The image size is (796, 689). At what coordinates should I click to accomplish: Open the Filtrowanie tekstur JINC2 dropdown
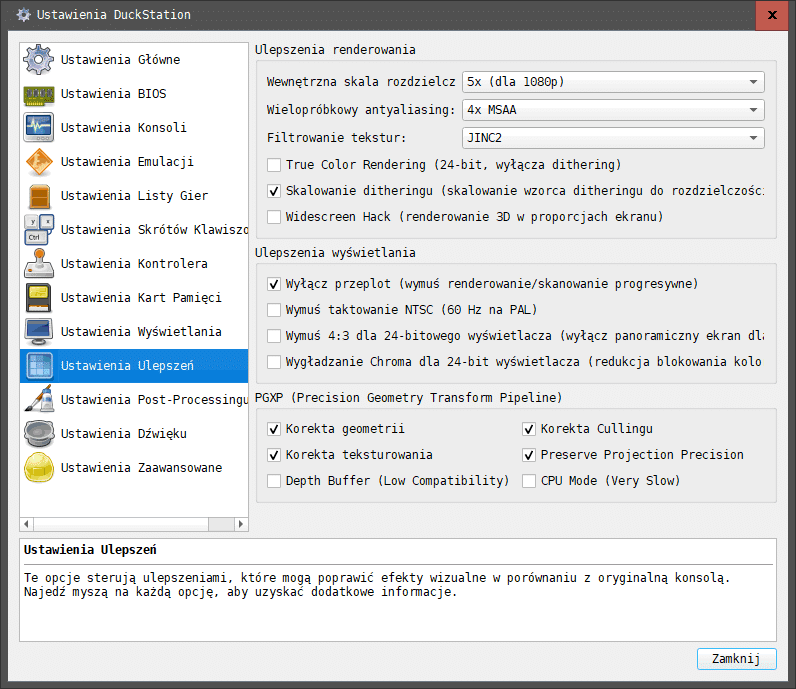coord(613,138)
